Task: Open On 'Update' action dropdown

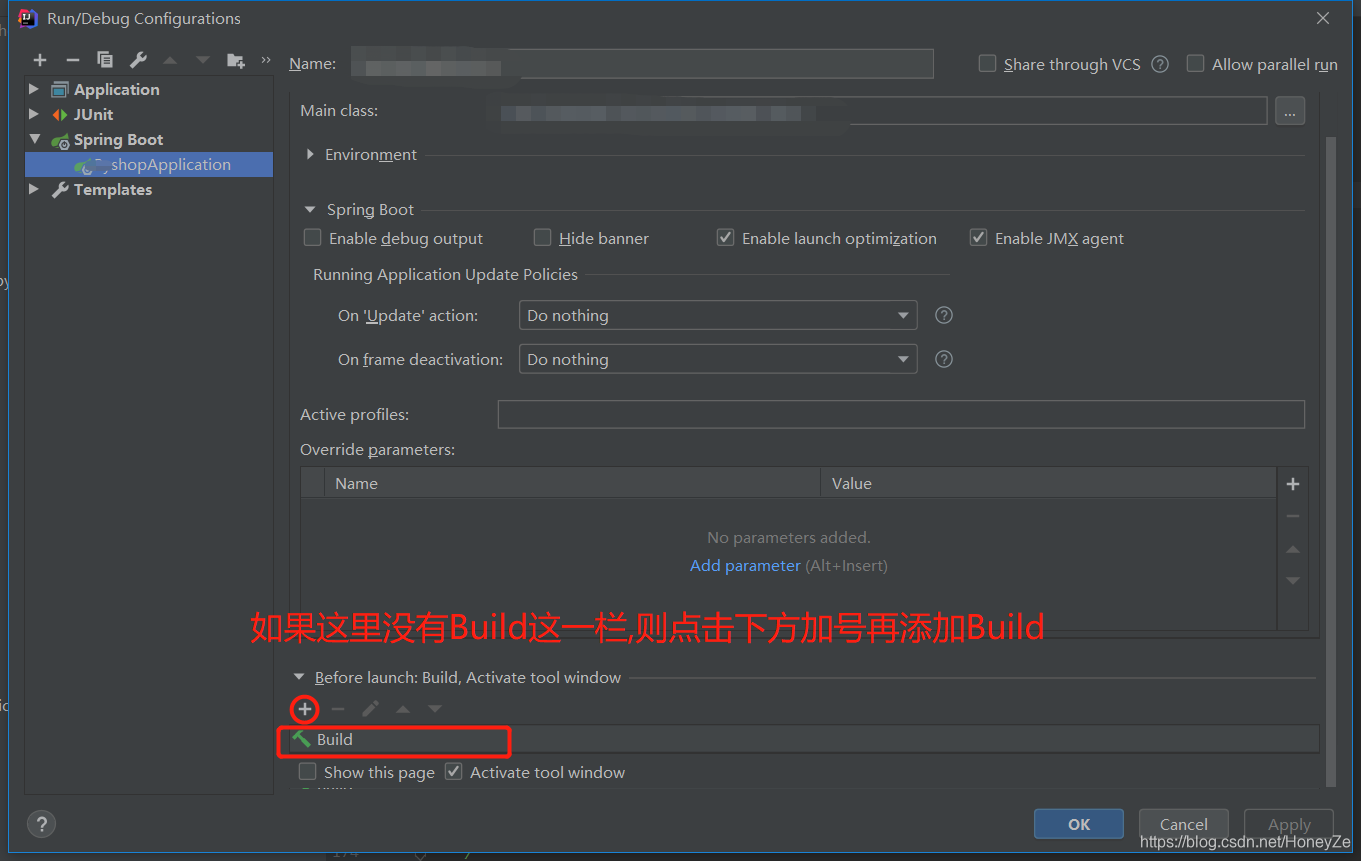Action: pyautogui.click(x=718, y=315)
